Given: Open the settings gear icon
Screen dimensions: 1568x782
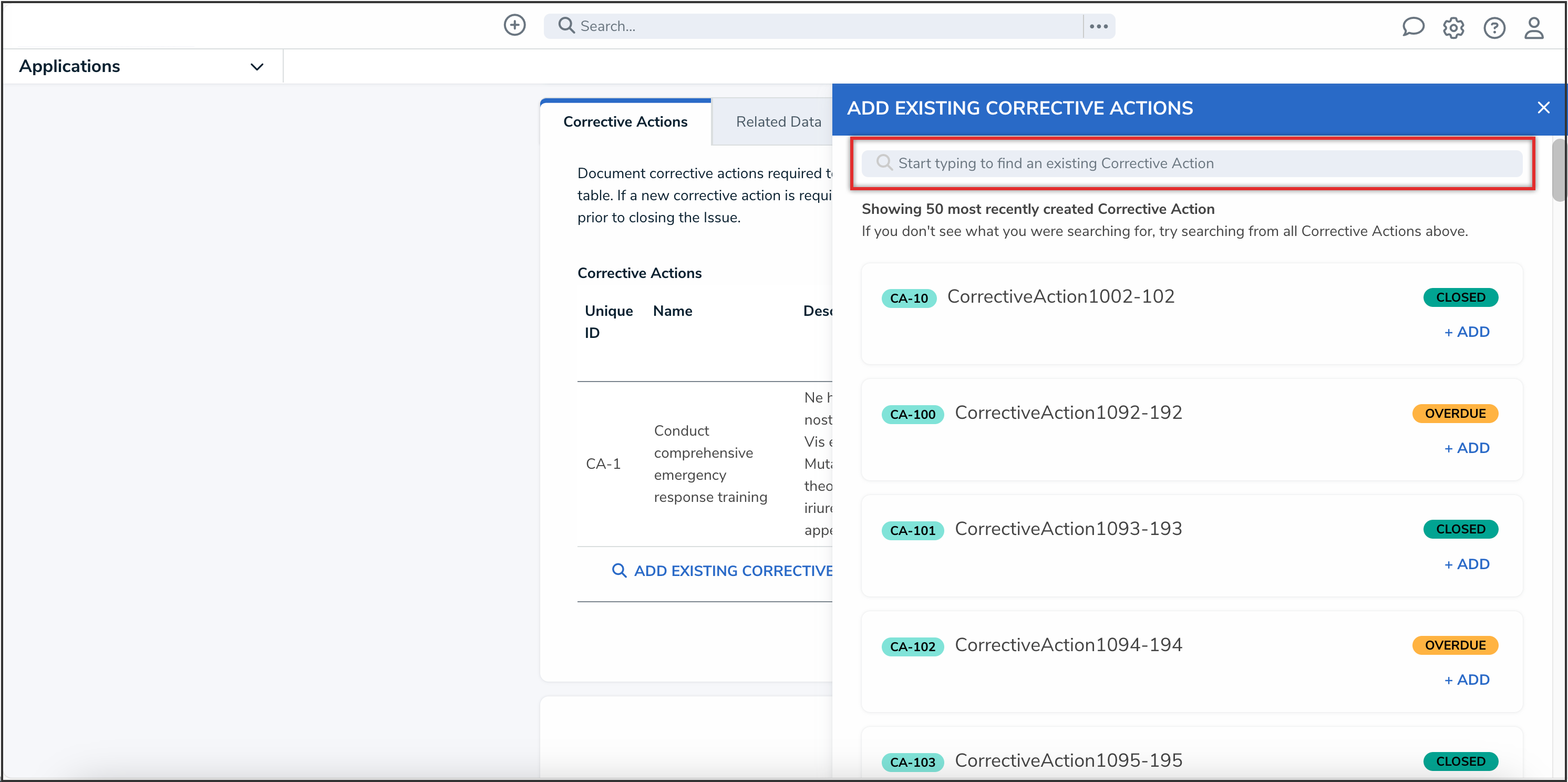Looking at the screenshot, I should click(x=1453, y=27).
